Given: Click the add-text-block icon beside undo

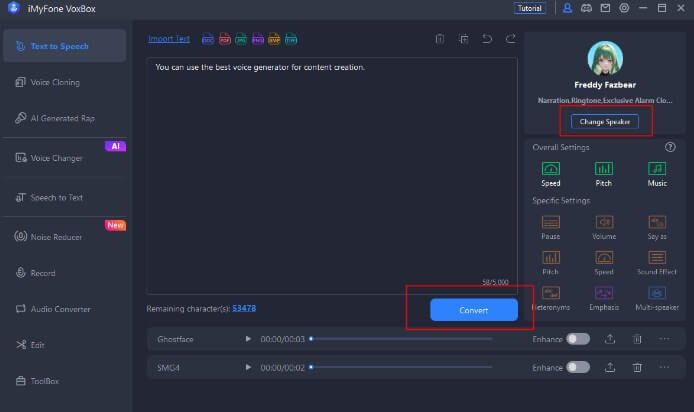Looking at the screenshot, I should coord(463,39).
